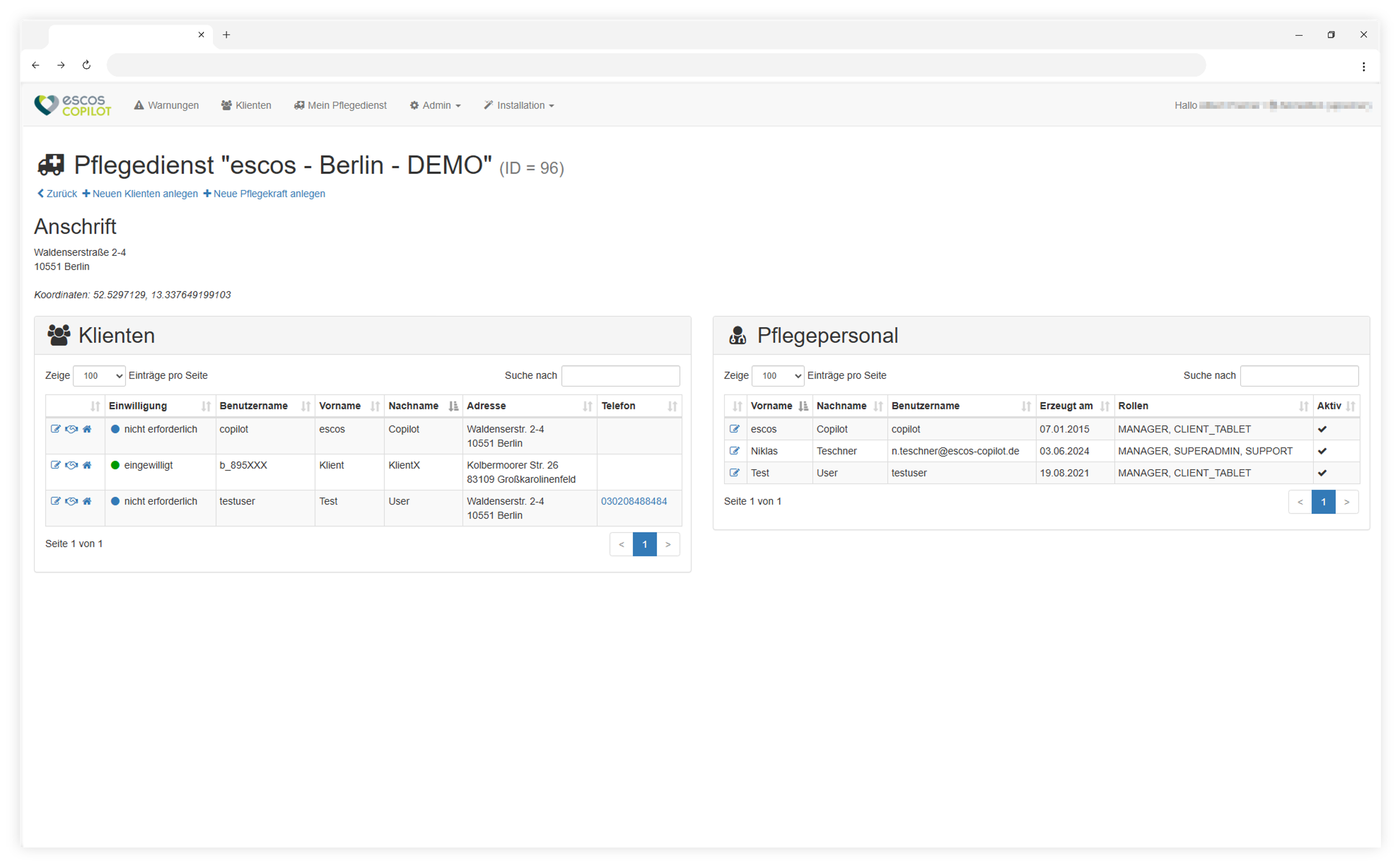The image size is (1400, 867).
Task: Click the browser forward arrow
Action: [x=61, y=65]
